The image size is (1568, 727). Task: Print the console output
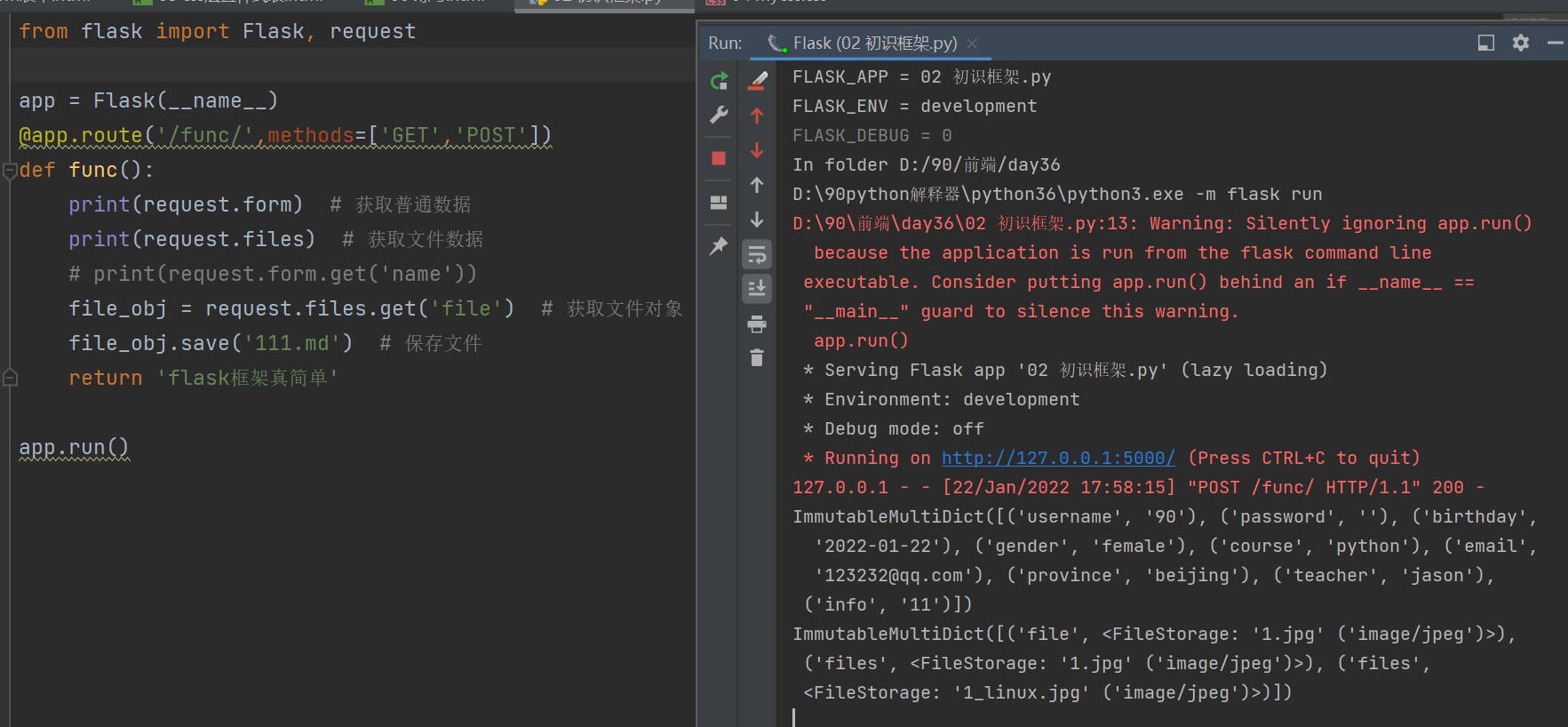pyautogui.click(x=757, y=324)
